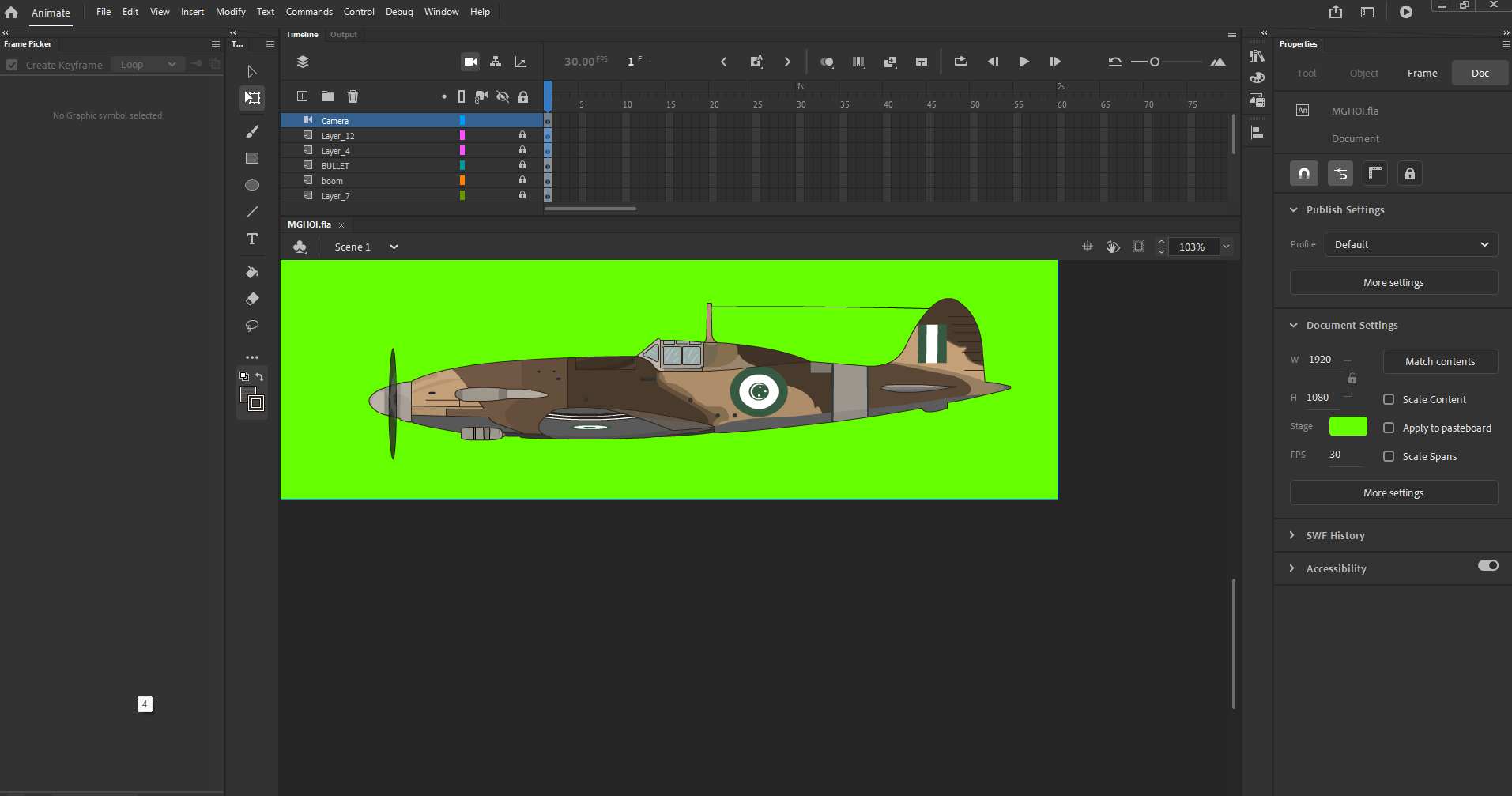
Task: Delete the selected layer with the trash icon
Action: (x=353, y=96)
